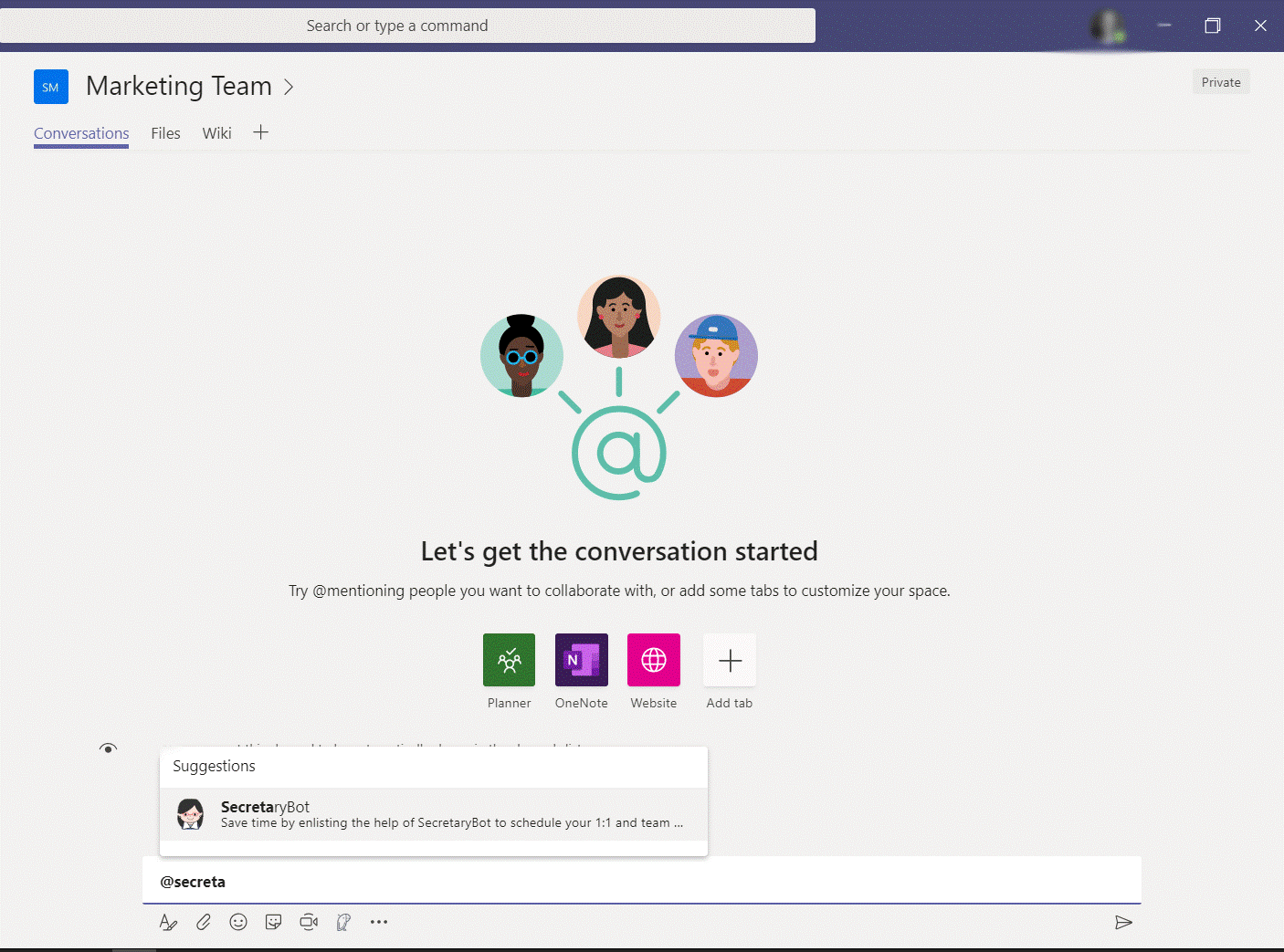The image size is (1284, 952).
Task: Click the eye icon beside the message
Action: click(x=108, y=748)
